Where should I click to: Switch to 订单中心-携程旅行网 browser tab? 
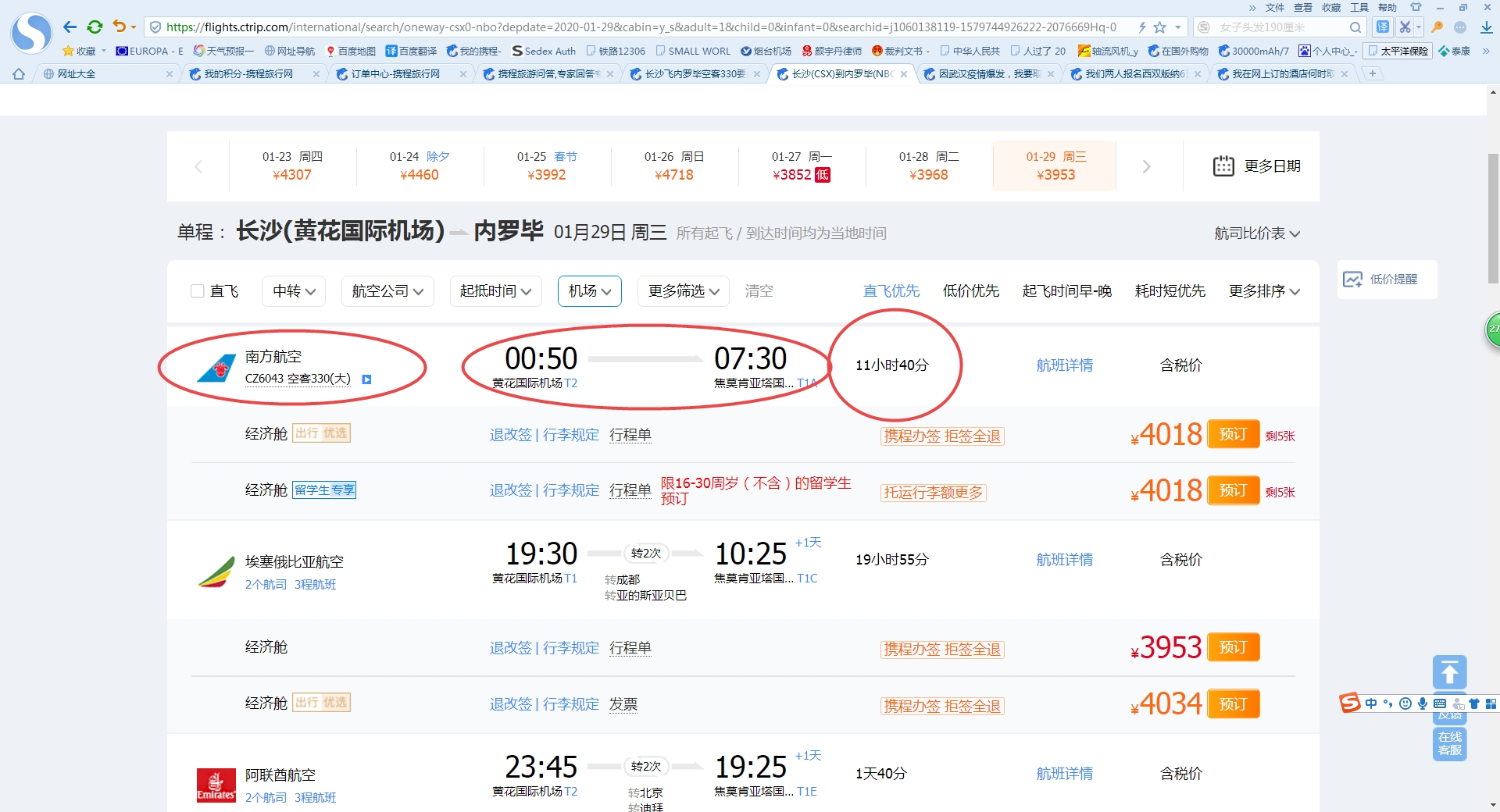coord(395,74)
